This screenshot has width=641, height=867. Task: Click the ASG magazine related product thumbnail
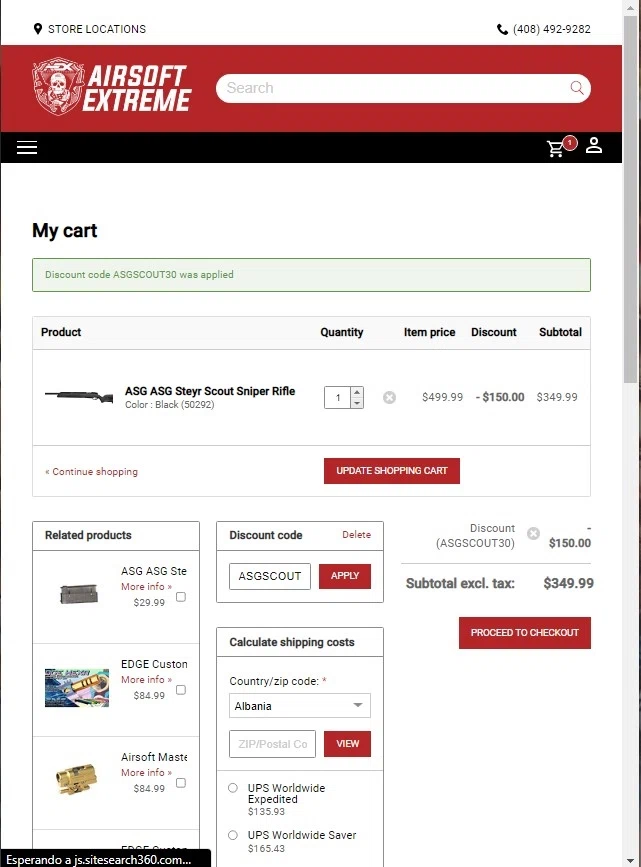(x=79, y=594)
